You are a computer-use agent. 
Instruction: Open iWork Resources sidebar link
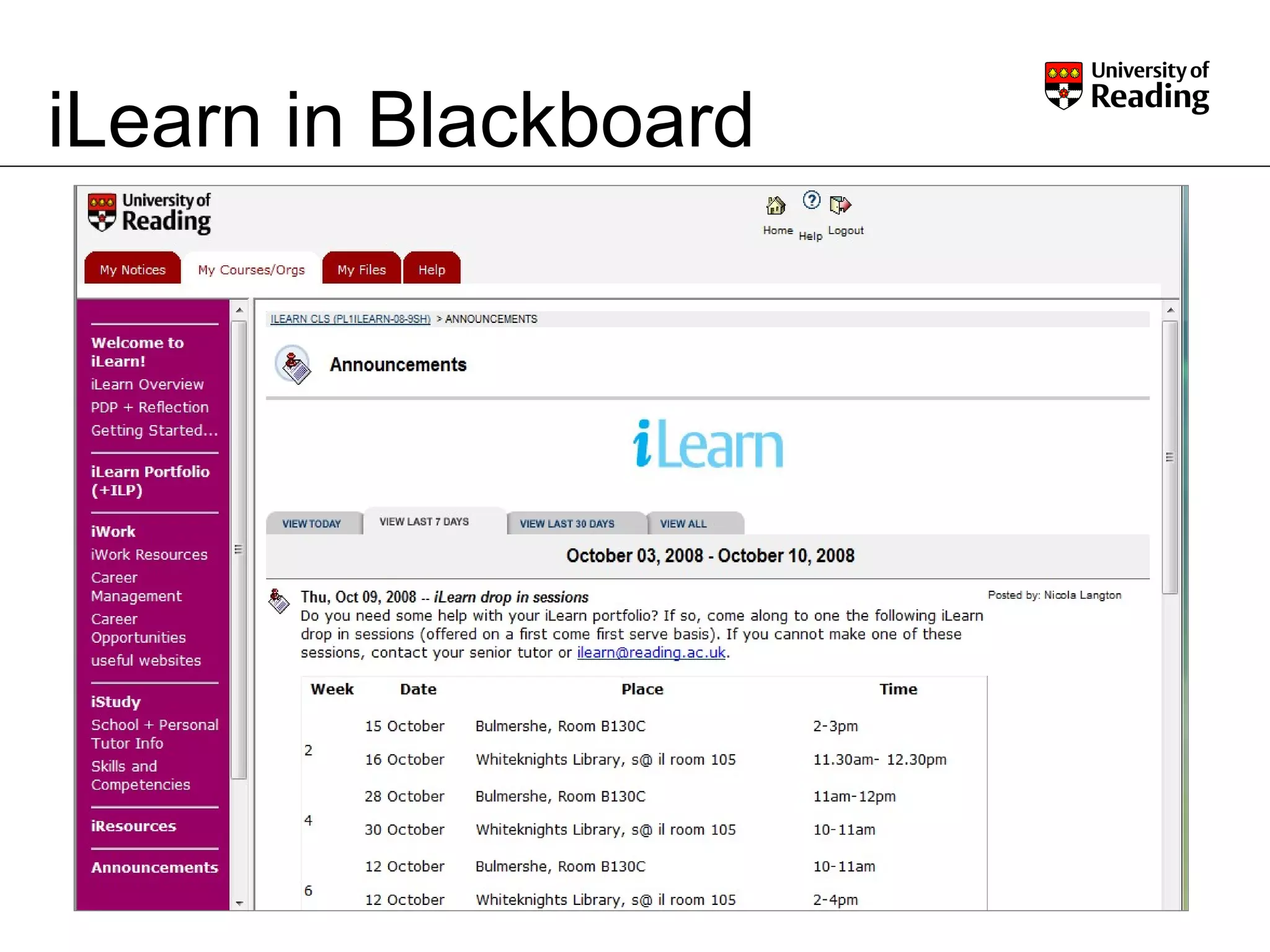[149, 555]
